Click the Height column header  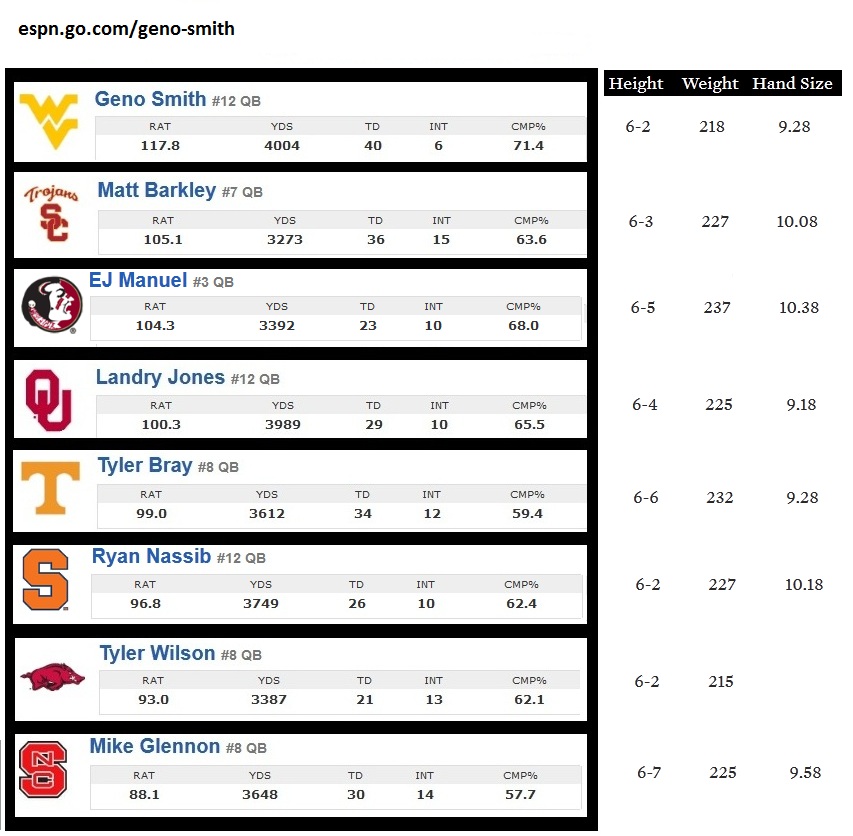[x=635, y=83]
